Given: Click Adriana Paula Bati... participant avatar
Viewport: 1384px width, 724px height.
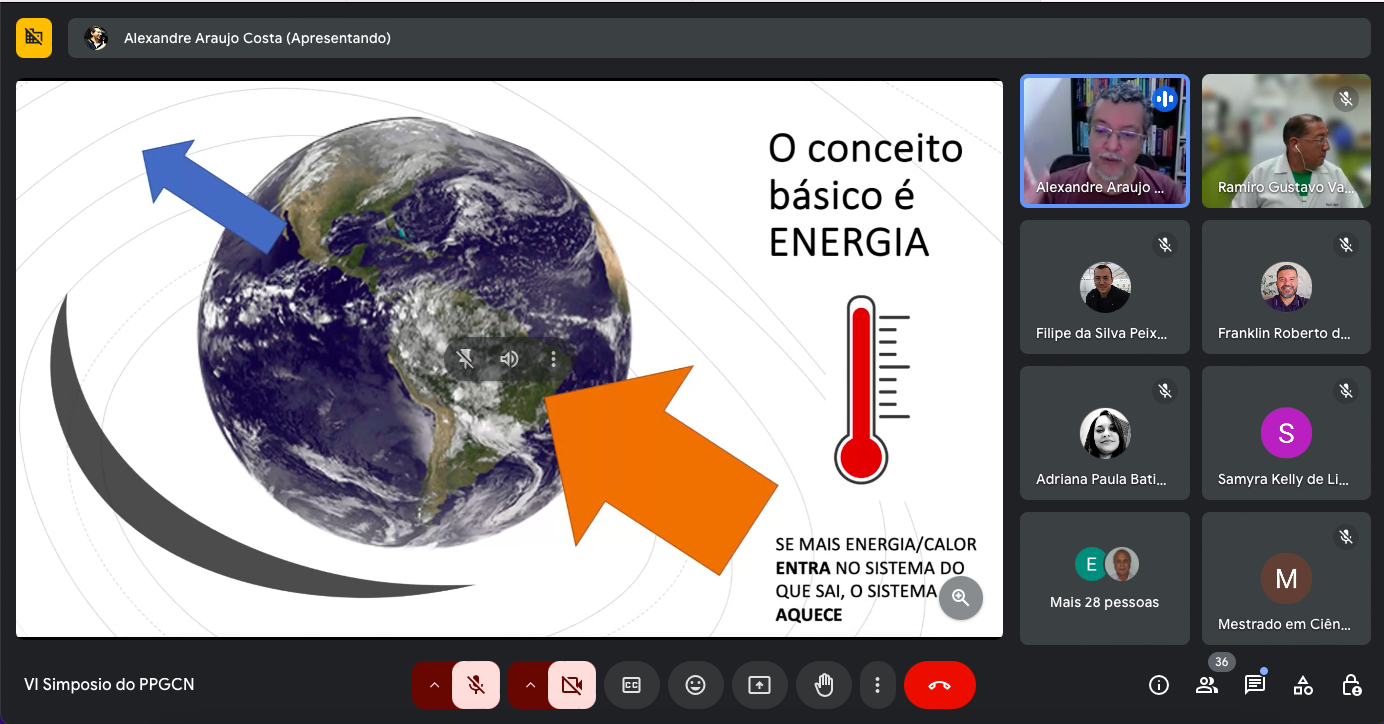Looking at the screenshot, I should coord(1105,434).
